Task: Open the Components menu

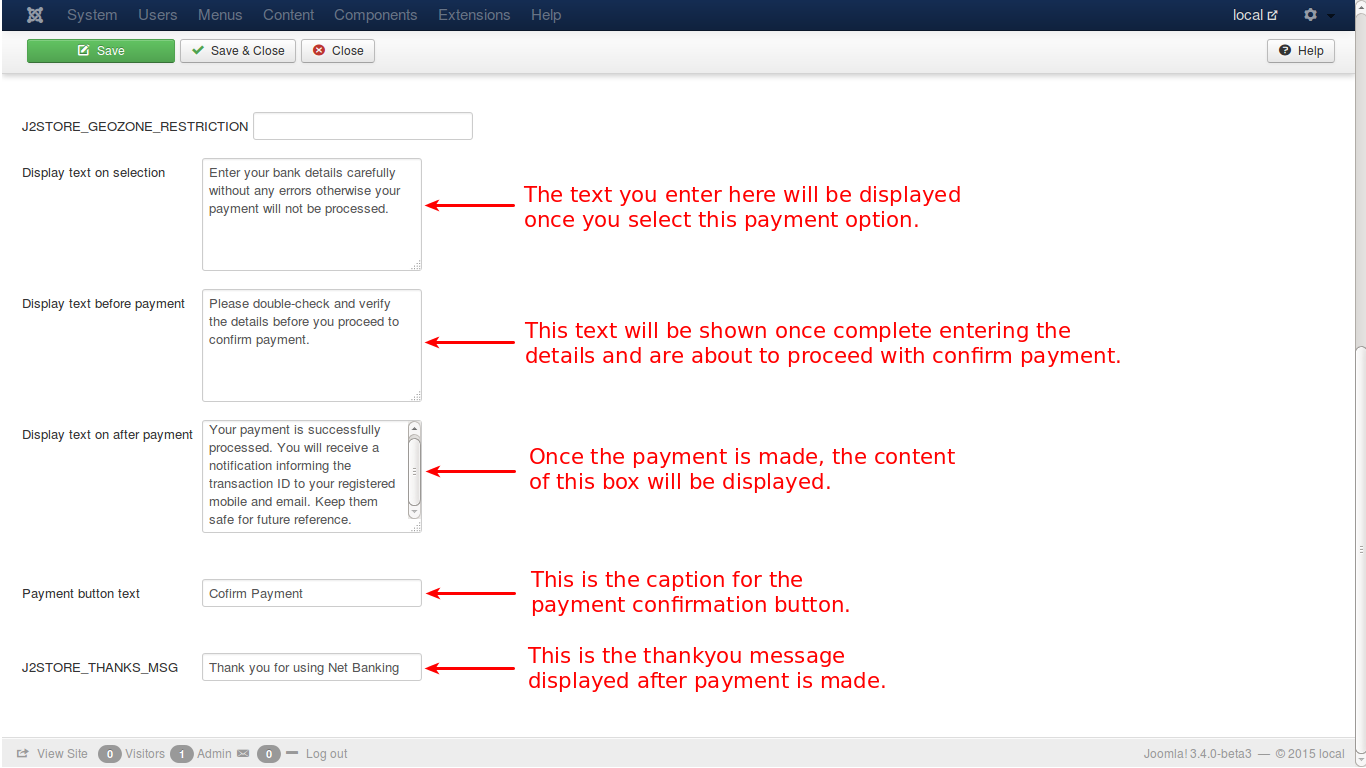Action: [x=376, y=15]
